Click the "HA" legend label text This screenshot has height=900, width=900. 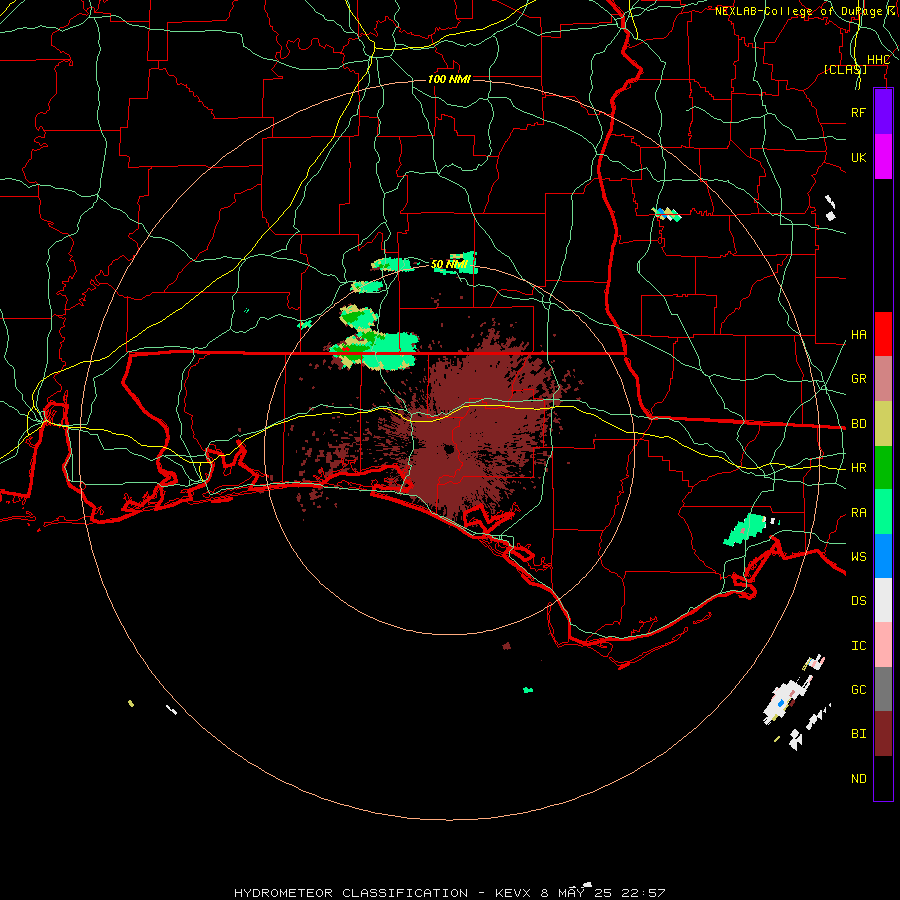coord(858,334)
